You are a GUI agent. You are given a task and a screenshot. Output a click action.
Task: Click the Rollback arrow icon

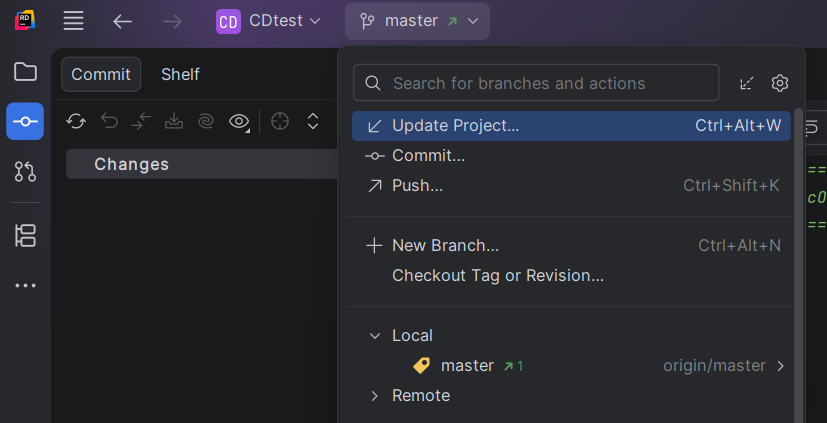[109, 122]
